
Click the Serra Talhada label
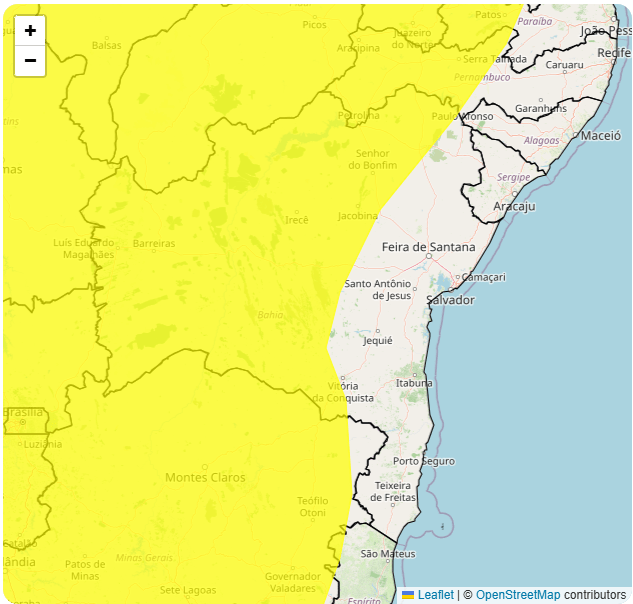(495, 59)
